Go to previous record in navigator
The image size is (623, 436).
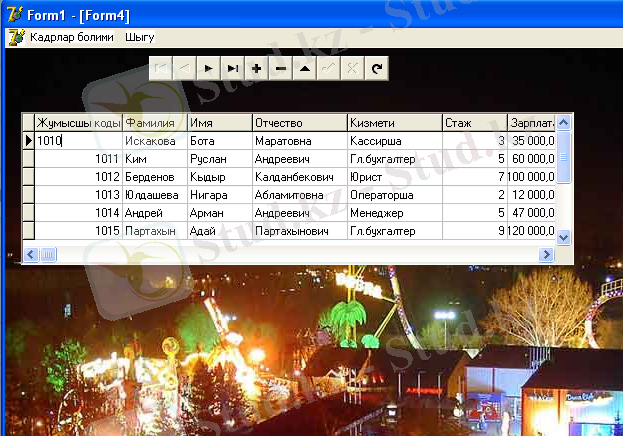pyautogui.click(x=185, y=68)
